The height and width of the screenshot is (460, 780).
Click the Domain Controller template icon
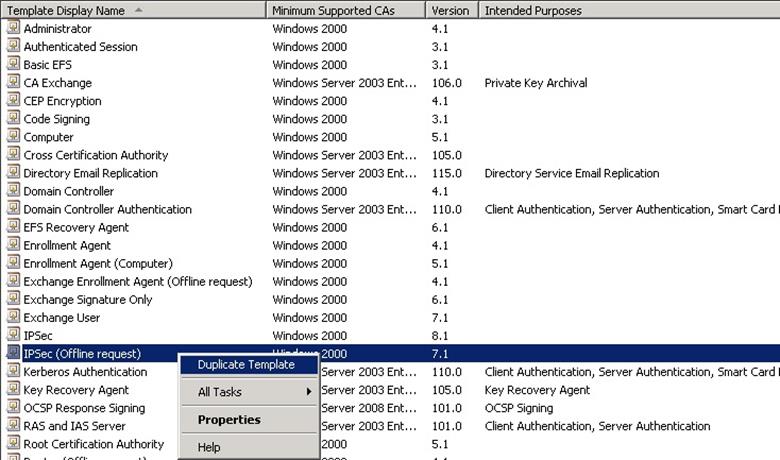pyautogui.click(x=13, y=190)
